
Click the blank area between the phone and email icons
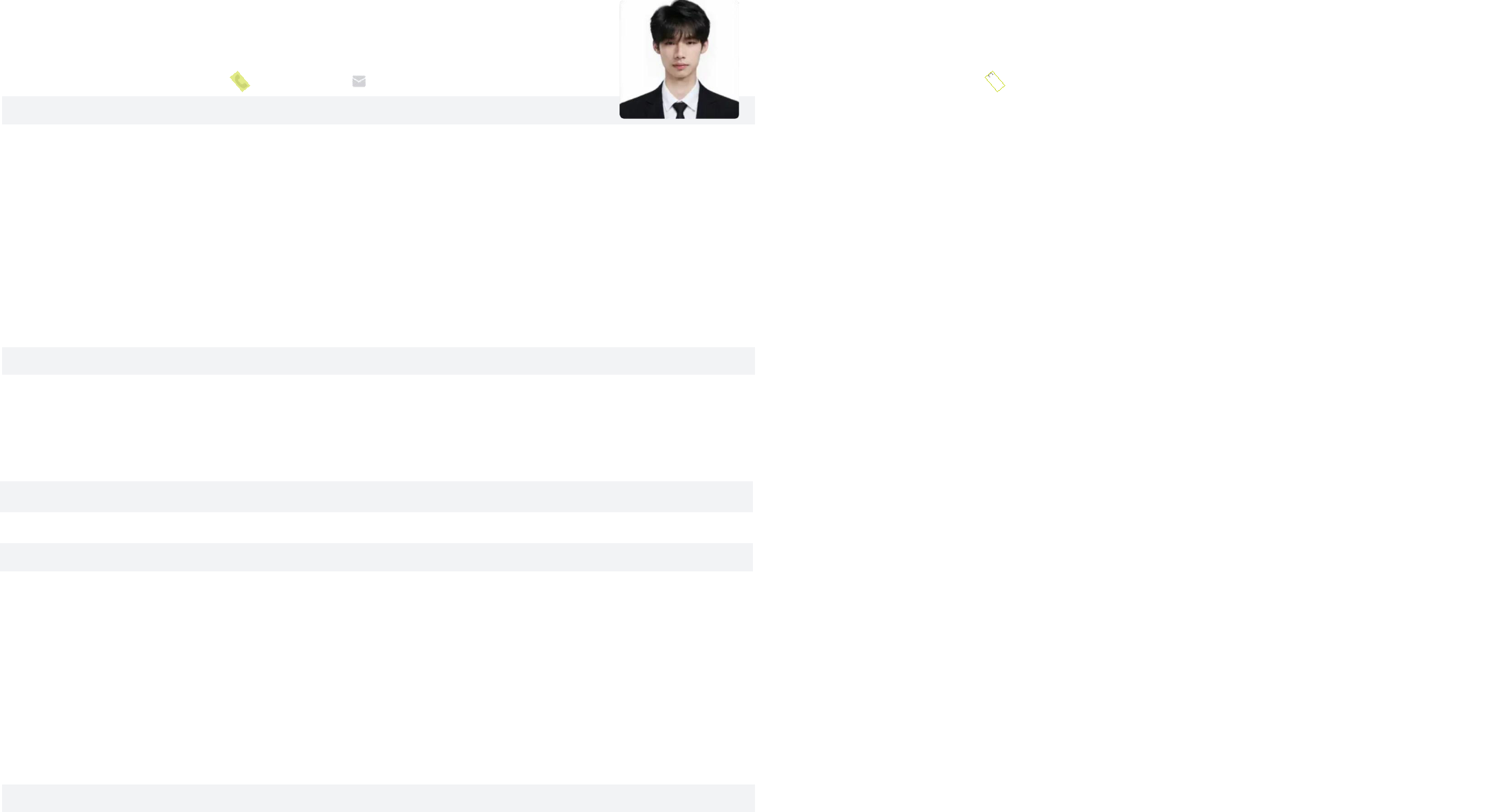(300, 81)
